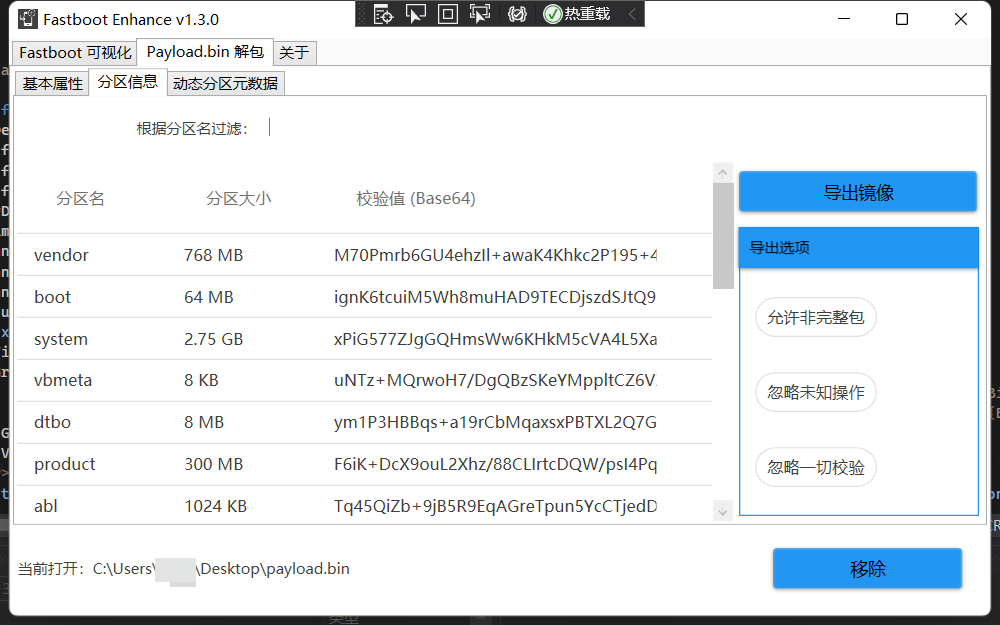The image size is (1000, 625).
Task: Click the 导出镜像 button
Action: pyautogui.click(x=858, y=192)
